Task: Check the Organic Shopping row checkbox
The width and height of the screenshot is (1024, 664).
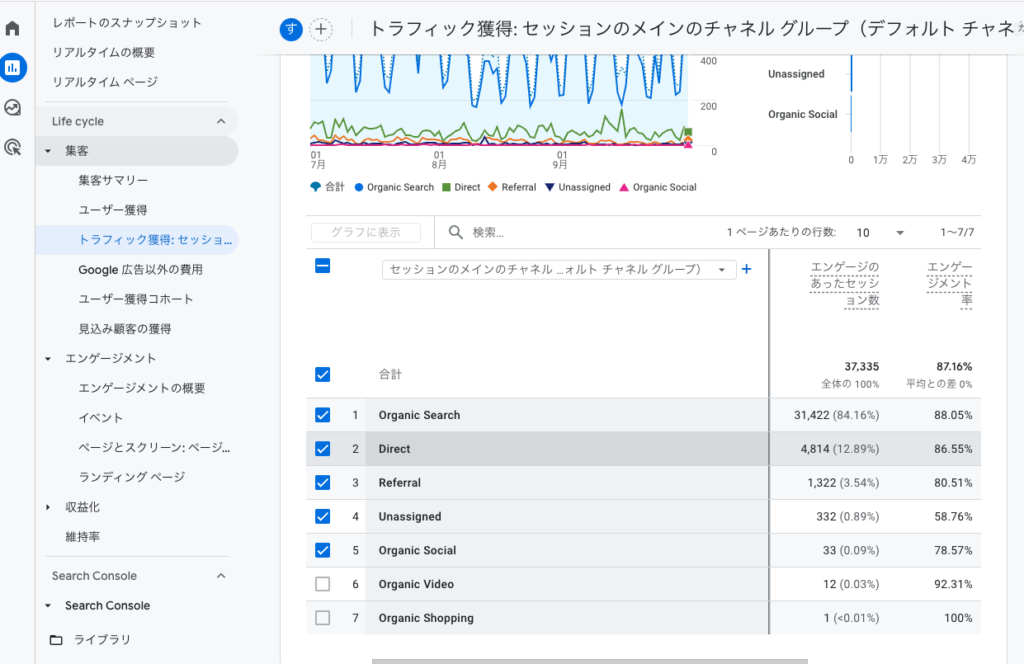Action: pyautogui.click(x=322, y=618)
